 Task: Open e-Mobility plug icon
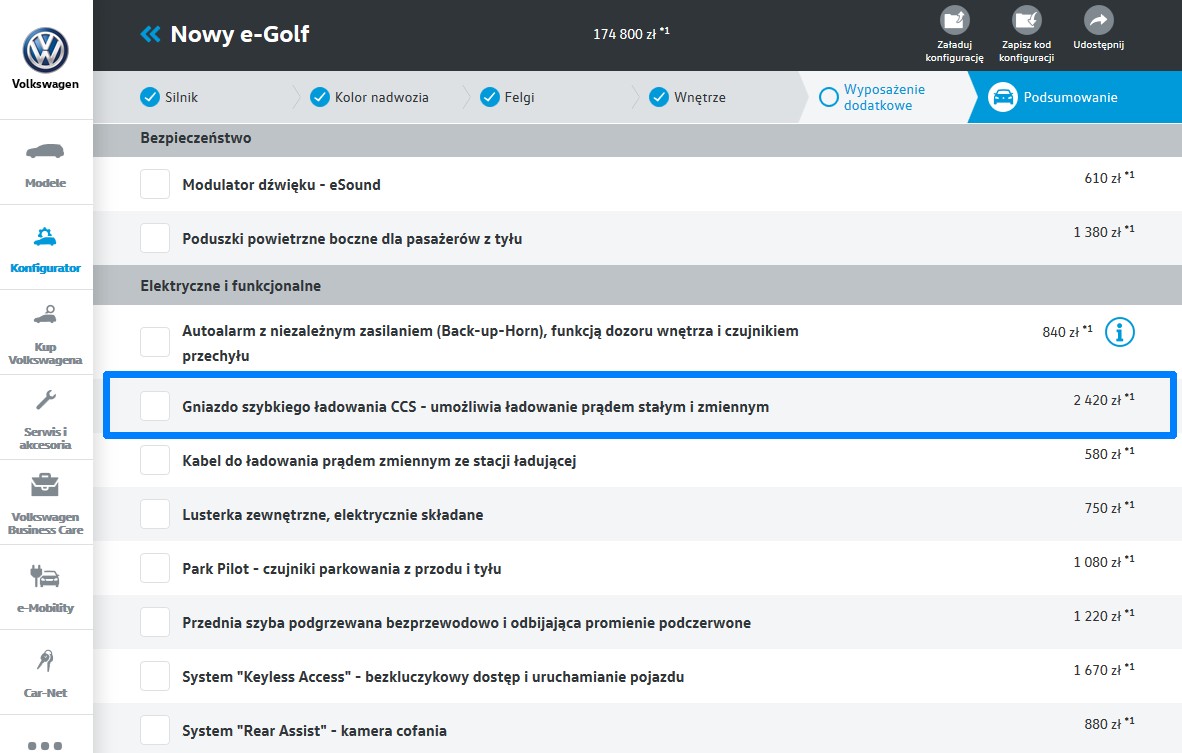tap(45, 577)
